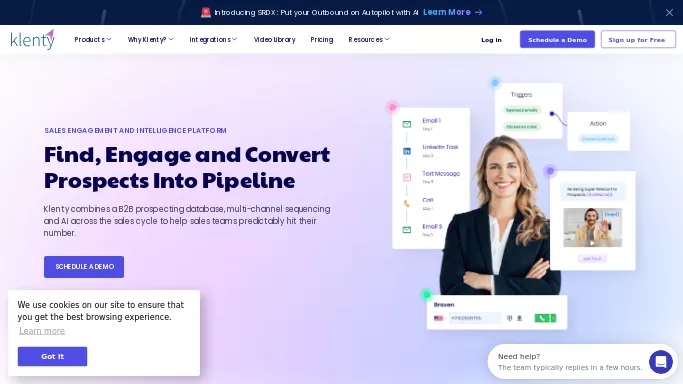Click the phone number field in dialer
Screen dimensions: 683x384
[x=475, y=318]
